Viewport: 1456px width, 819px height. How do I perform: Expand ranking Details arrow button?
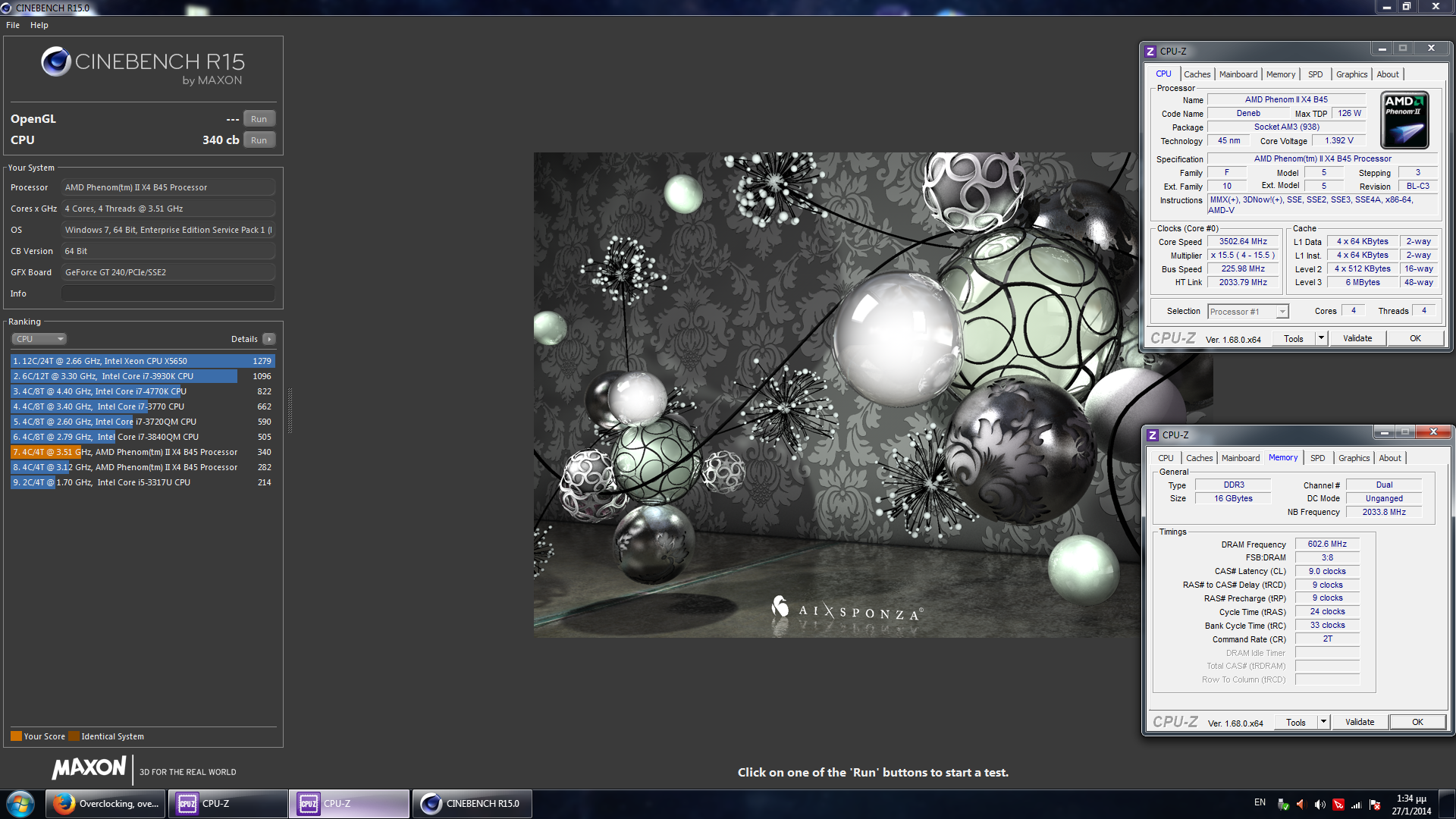point(269,339)
